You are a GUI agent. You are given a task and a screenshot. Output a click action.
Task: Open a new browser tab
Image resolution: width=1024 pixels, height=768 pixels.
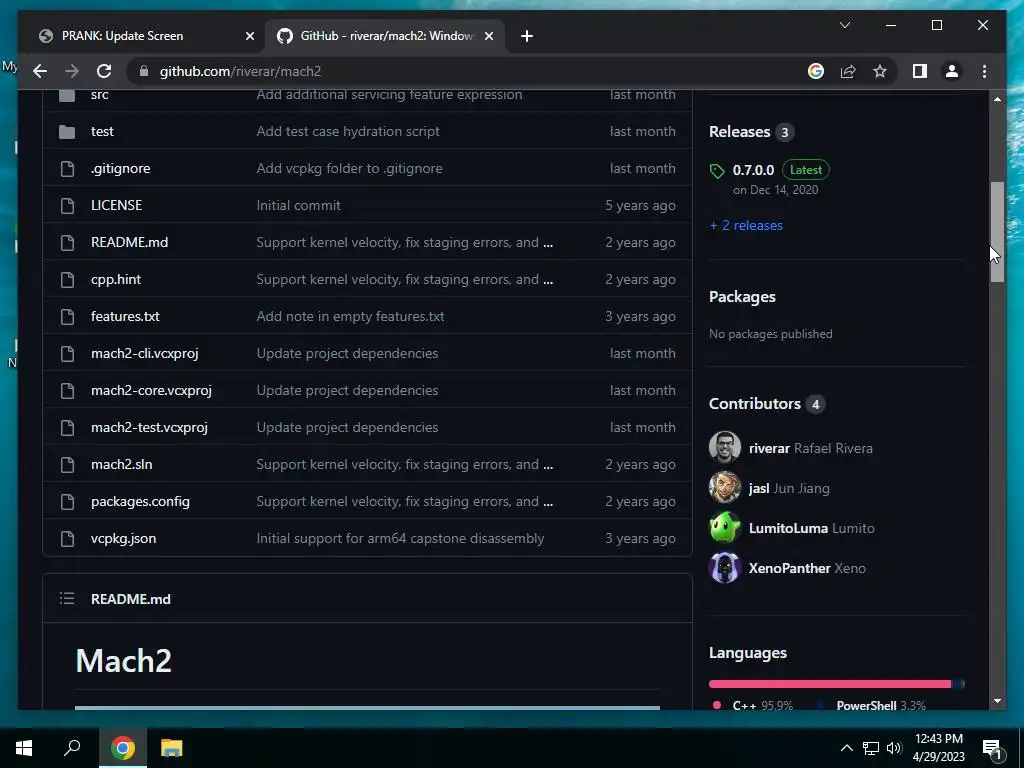(527, 36)
